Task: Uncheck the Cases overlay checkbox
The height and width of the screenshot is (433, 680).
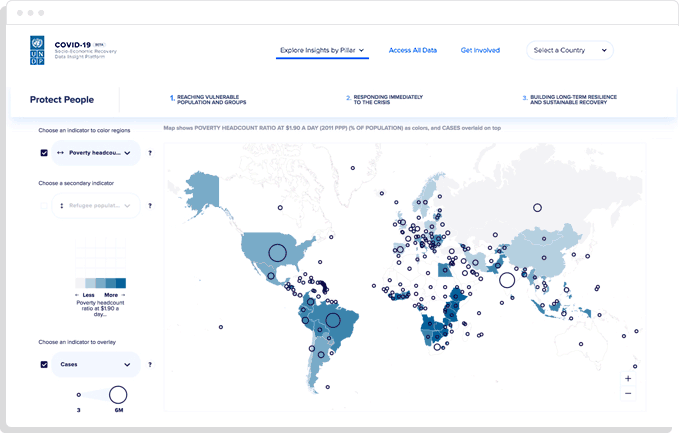Action: [44, 364]
